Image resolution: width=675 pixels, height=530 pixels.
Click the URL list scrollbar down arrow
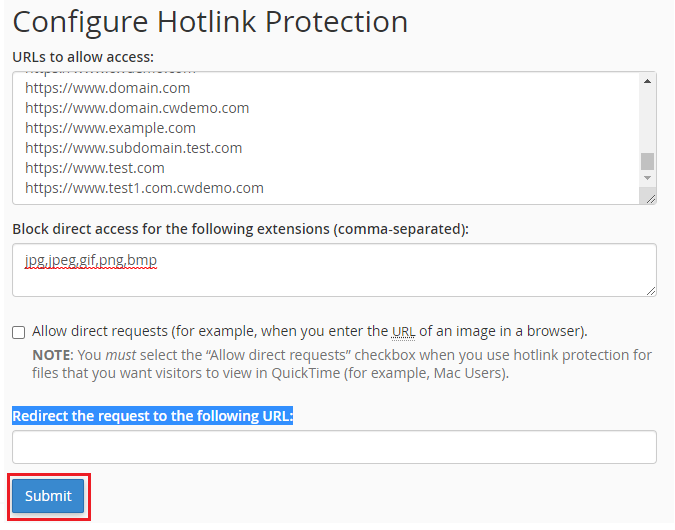(647, 178)
